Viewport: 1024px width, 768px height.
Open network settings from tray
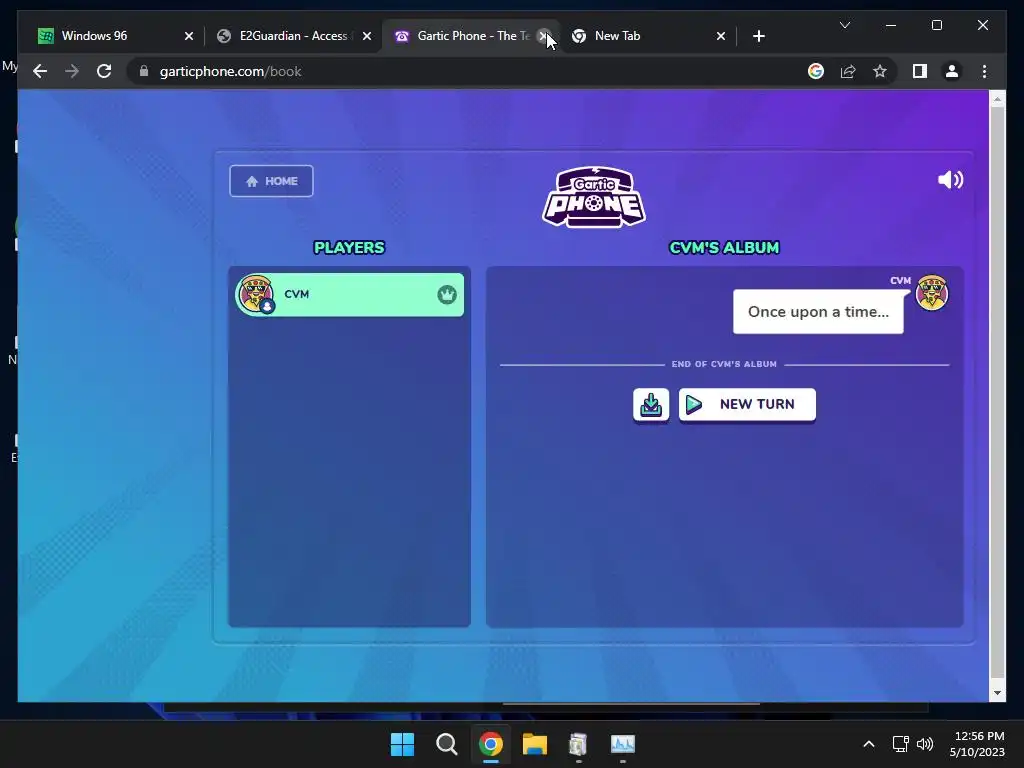(901, 744)
